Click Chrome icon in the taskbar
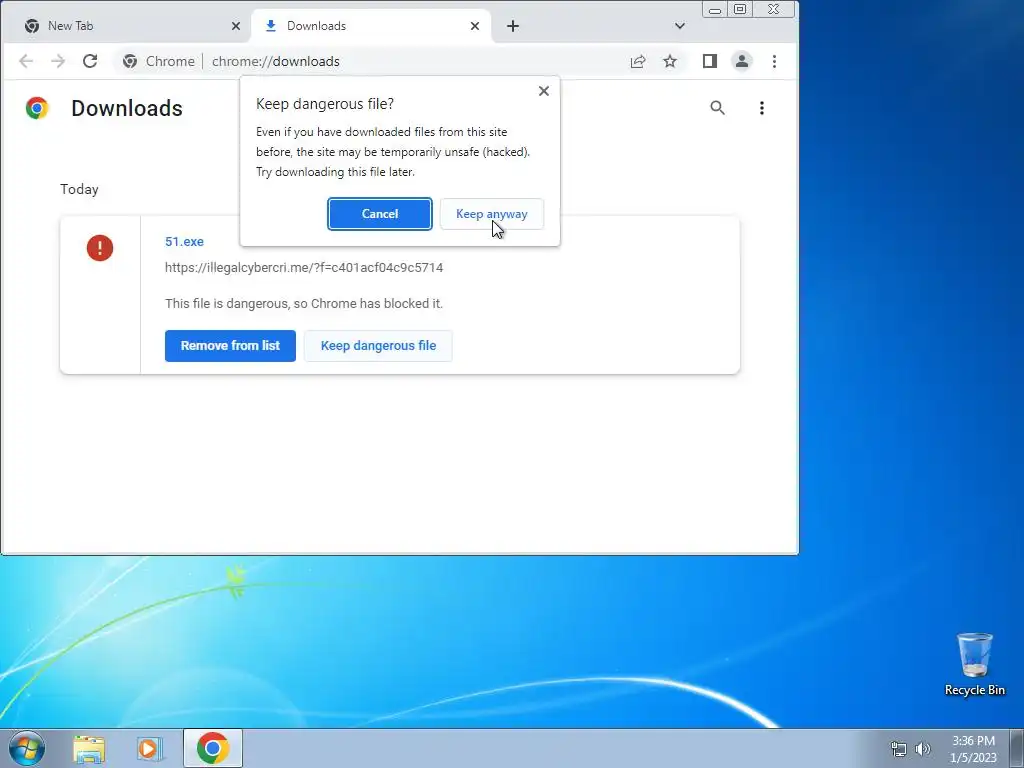This screenshot has width=1024, height=768. coord(213,748)
